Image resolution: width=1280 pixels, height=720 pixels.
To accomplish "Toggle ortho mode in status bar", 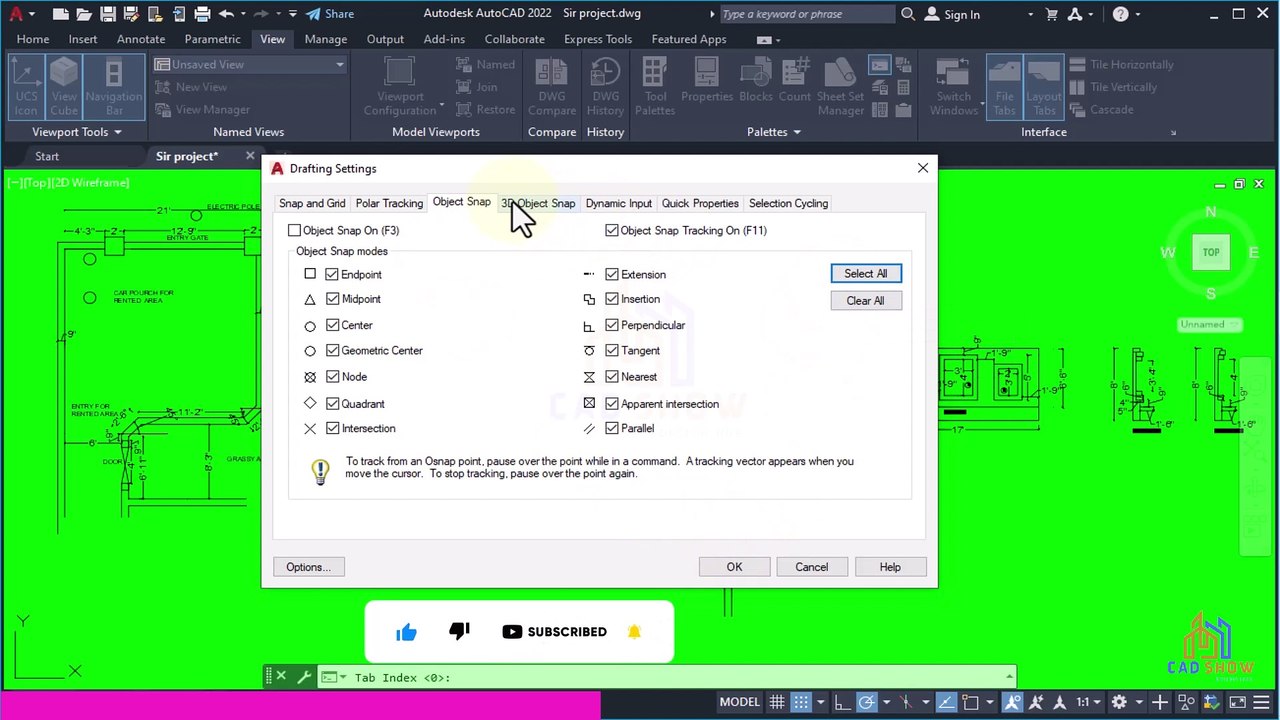I will (843, 702).
